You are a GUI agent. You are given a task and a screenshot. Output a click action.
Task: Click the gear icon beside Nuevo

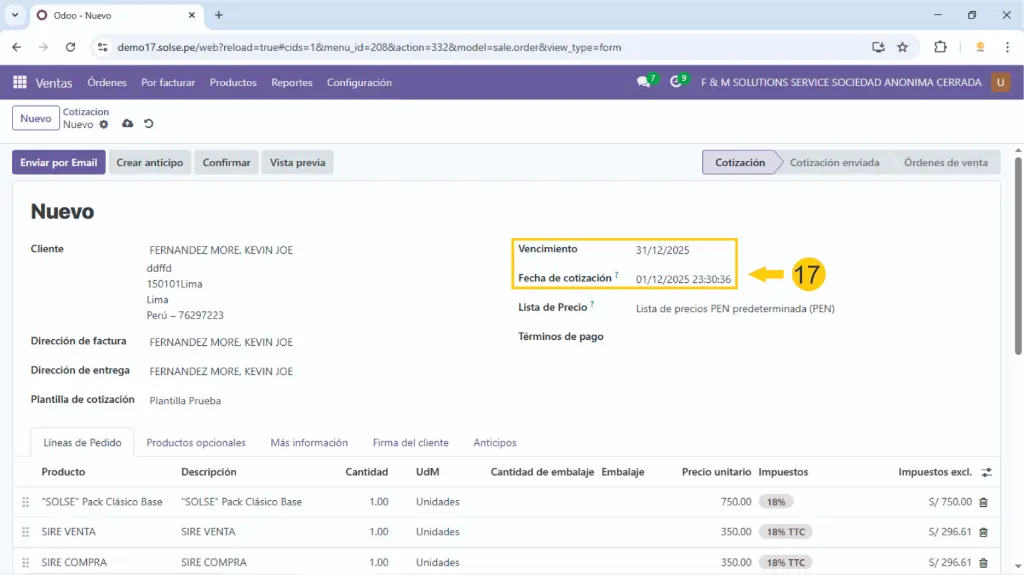(x=103, y=125)
